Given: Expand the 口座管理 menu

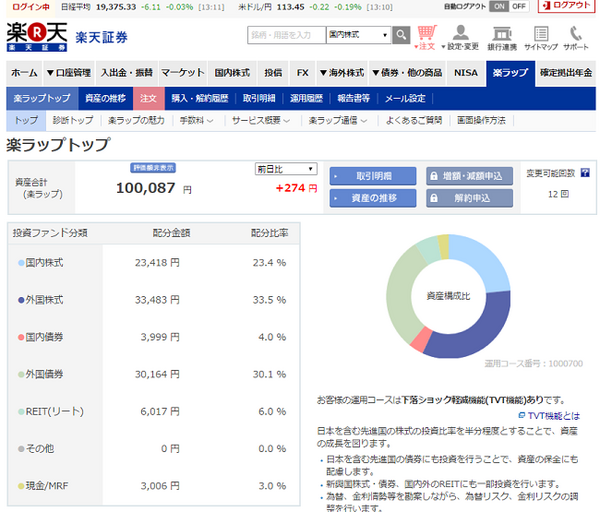Looking at the screenshot, I should (69, 73).
